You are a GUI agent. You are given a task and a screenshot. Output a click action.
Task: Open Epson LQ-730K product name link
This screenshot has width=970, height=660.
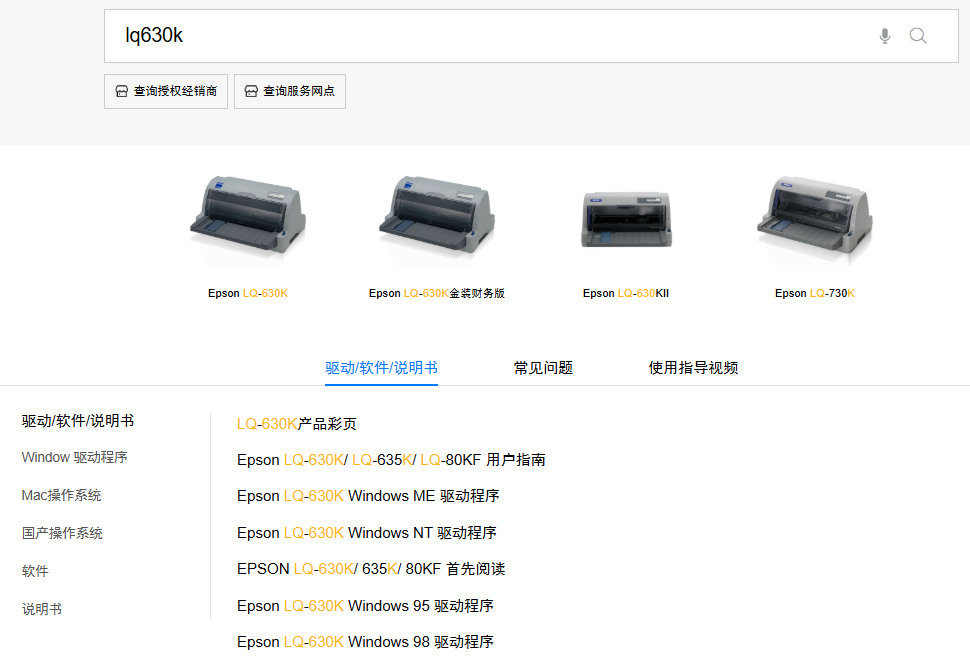pos(815,293)
